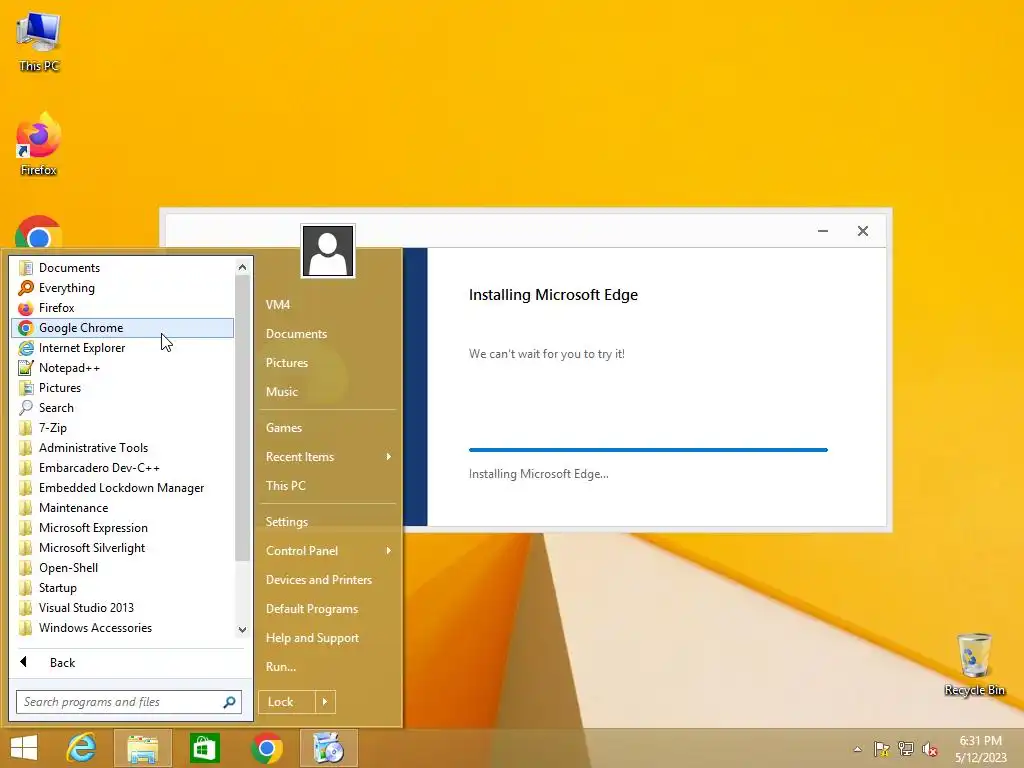Open Default Programs
1024x768 pixels.
(328, 609)
